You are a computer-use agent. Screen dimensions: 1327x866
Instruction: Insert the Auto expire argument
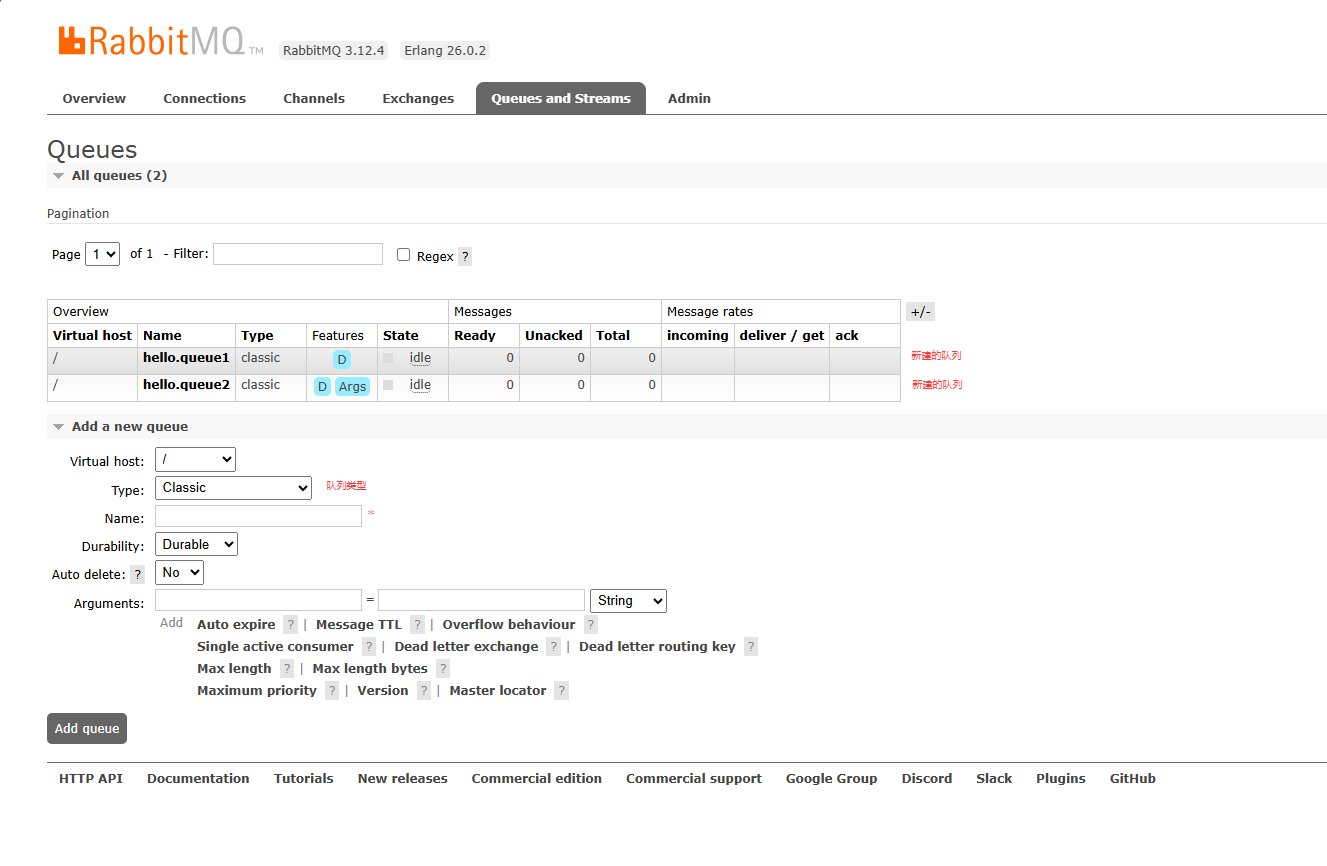(x=236, y=625)
